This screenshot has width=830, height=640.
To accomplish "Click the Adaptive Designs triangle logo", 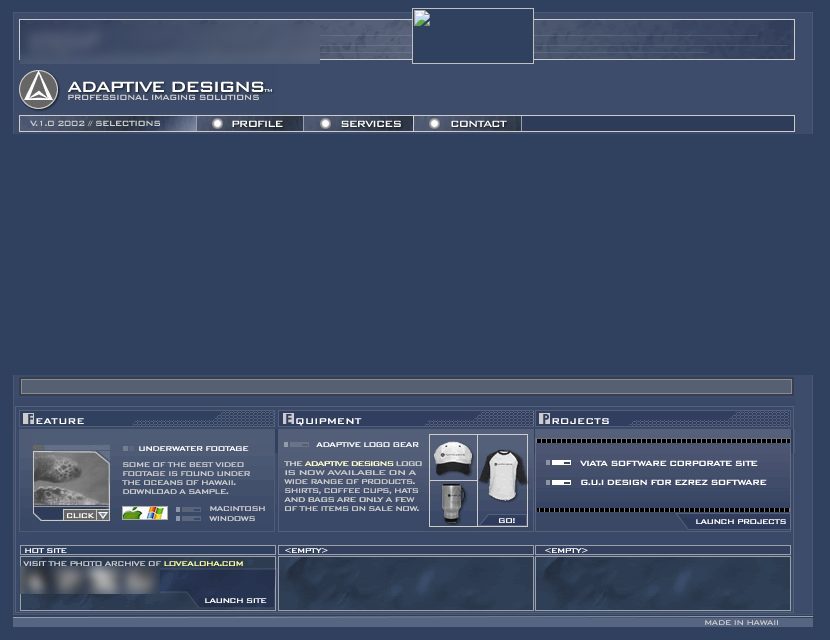I will point(38,89).
